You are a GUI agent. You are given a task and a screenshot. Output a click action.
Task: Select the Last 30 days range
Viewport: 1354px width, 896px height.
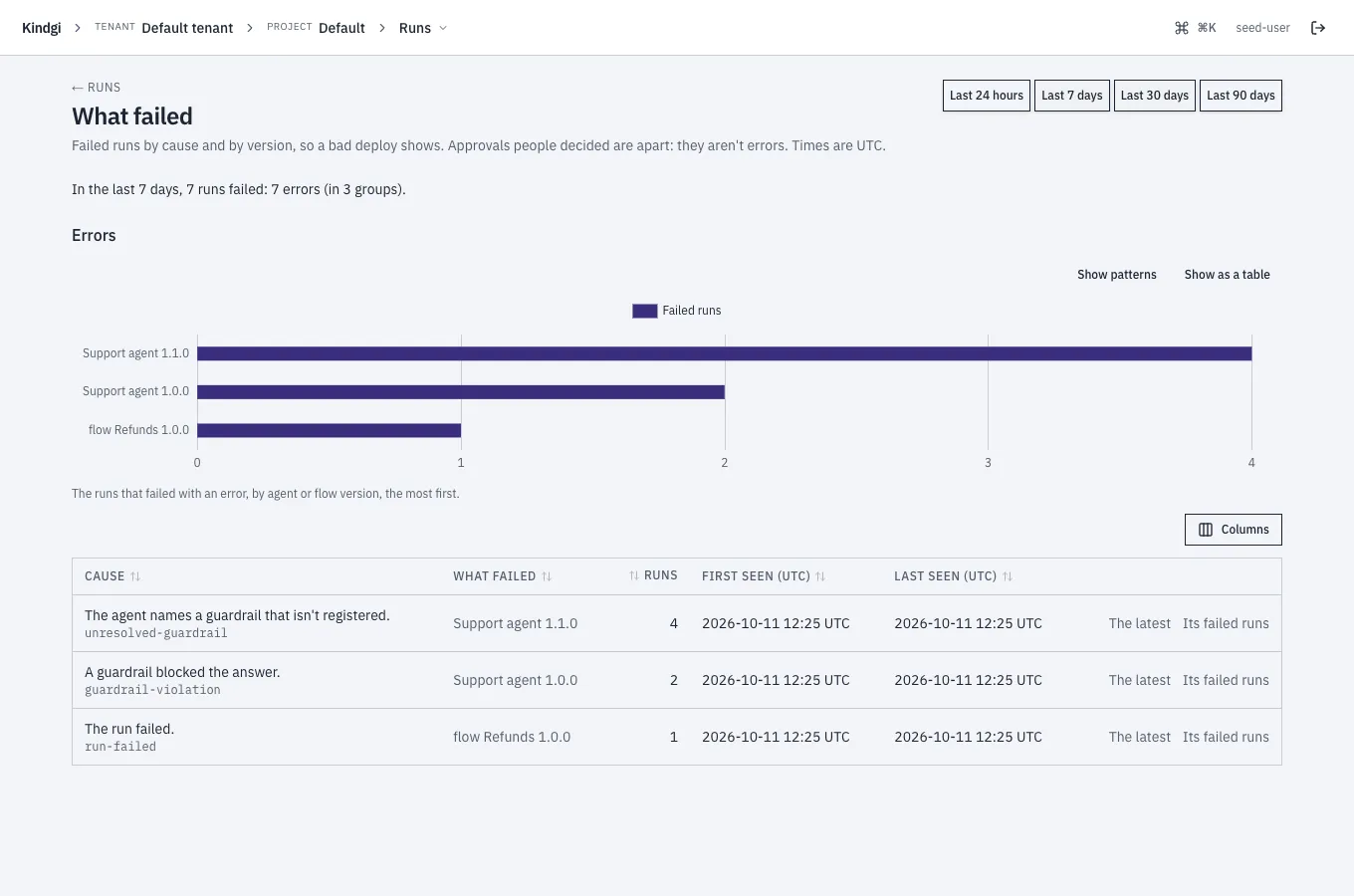tap(1155, 96)
